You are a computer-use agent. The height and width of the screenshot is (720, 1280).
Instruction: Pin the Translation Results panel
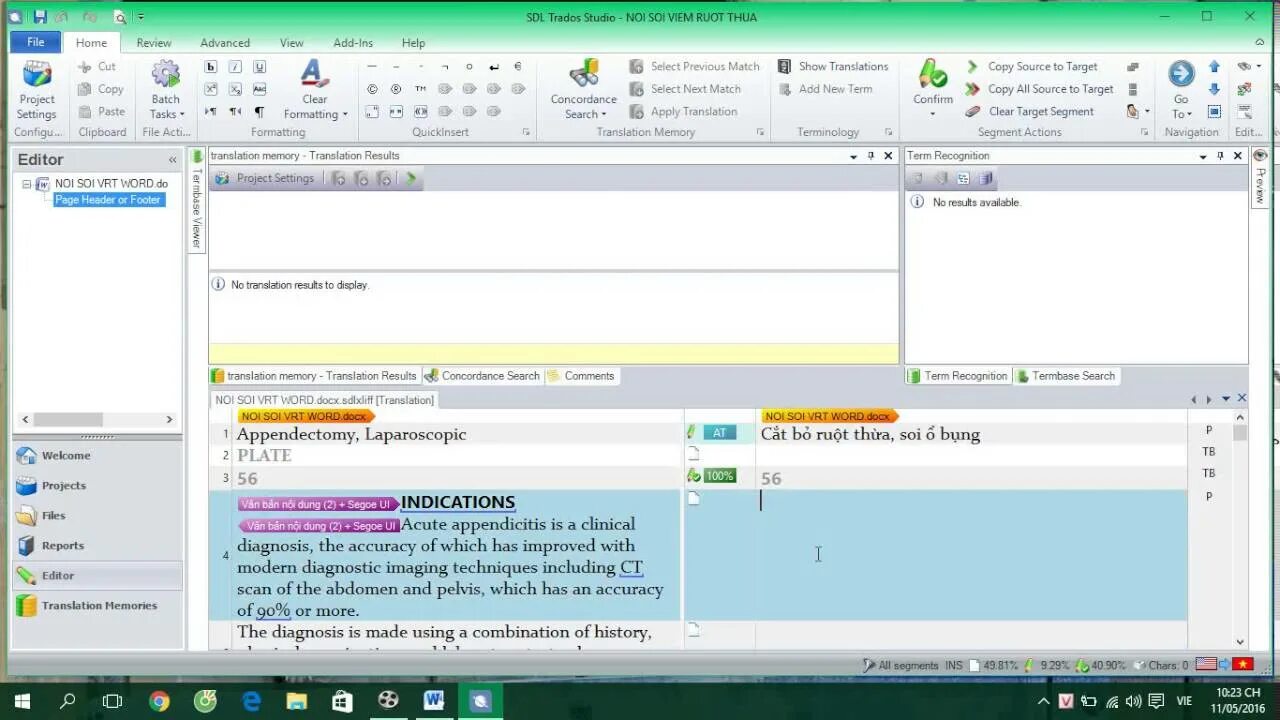(x=871, y=156)
